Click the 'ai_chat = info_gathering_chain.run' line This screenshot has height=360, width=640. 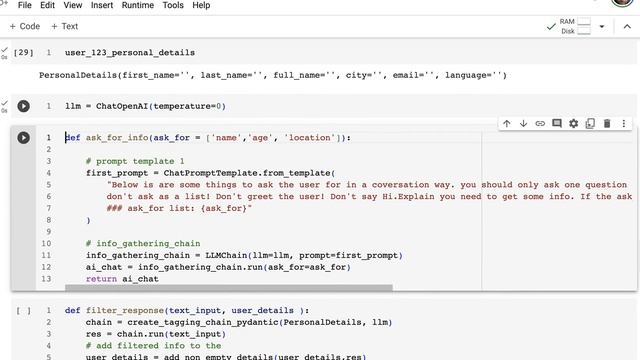point(218,267)
